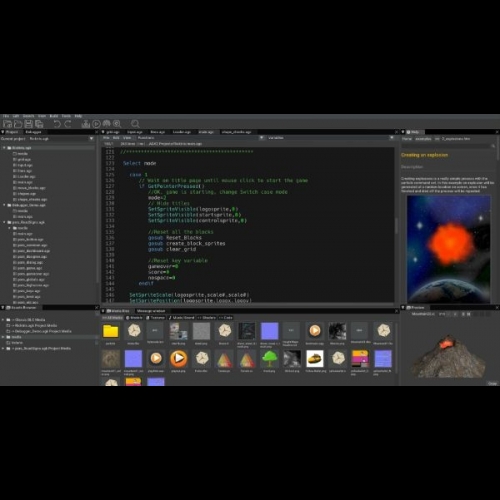Switch to the Loader.agc editor tab
Viewport: 500px width, 500px height.
tap(182, 132)
